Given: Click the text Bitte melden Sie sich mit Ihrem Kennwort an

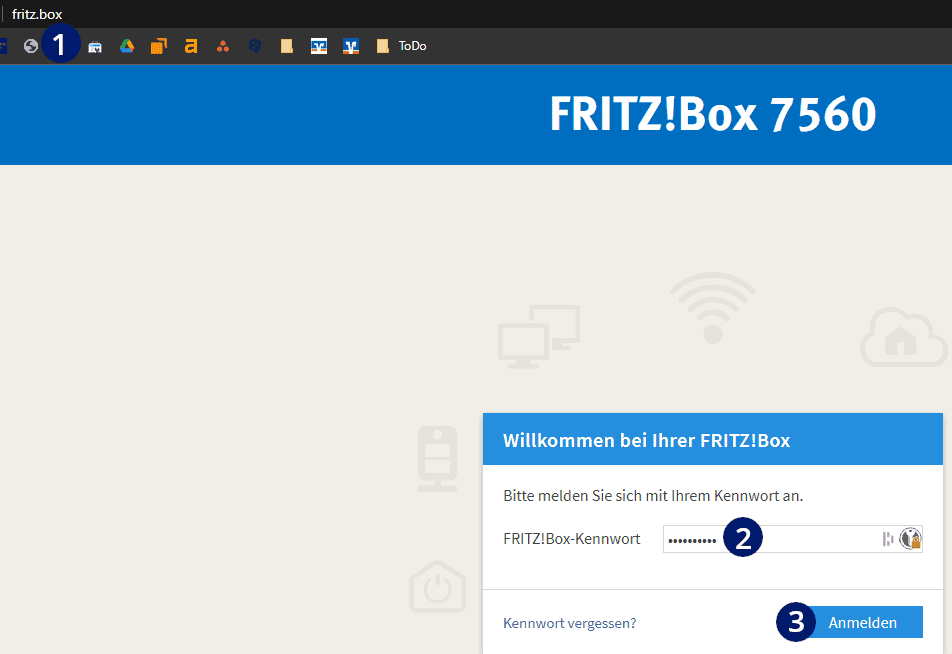Looking at the screenshot, I should [653, 496].
